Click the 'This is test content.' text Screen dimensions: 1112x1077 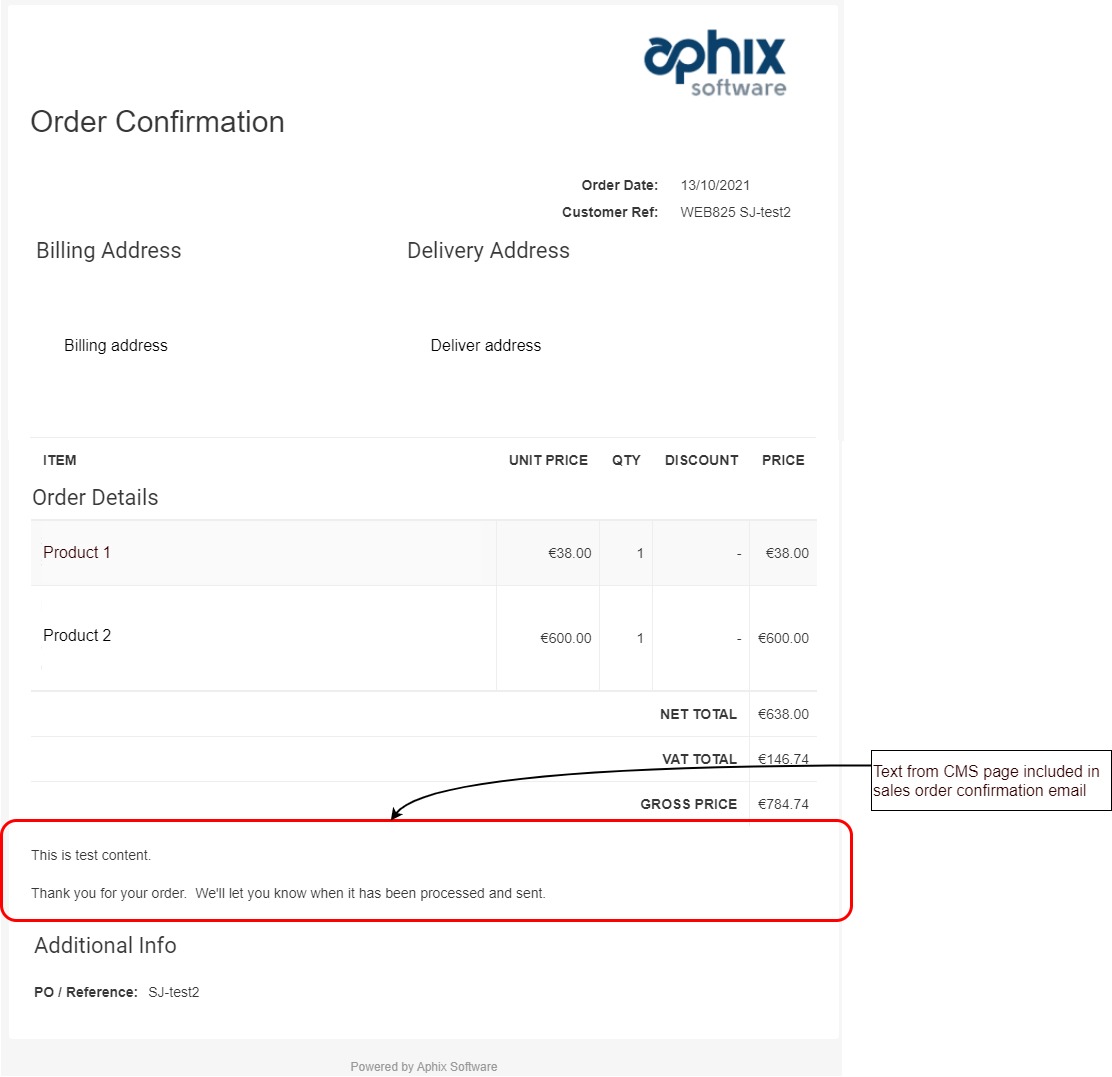click(x=91, y=855)
